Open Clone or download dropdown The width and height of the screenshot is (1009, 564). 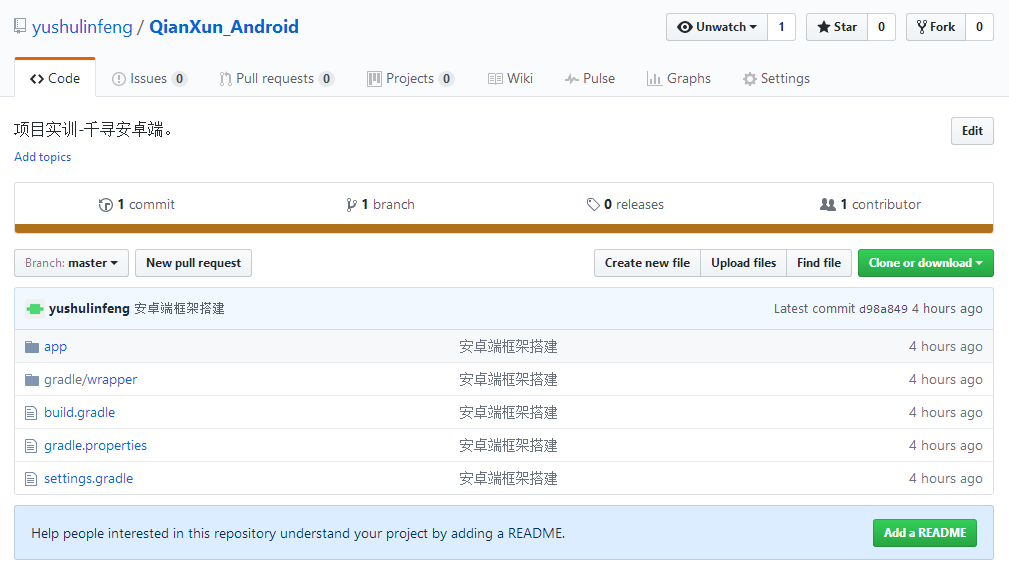[925, 263]
